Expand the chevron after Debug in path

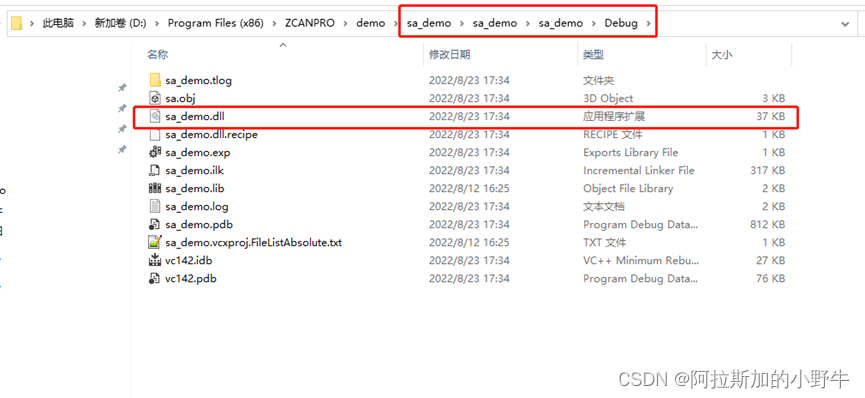[648, 24]
